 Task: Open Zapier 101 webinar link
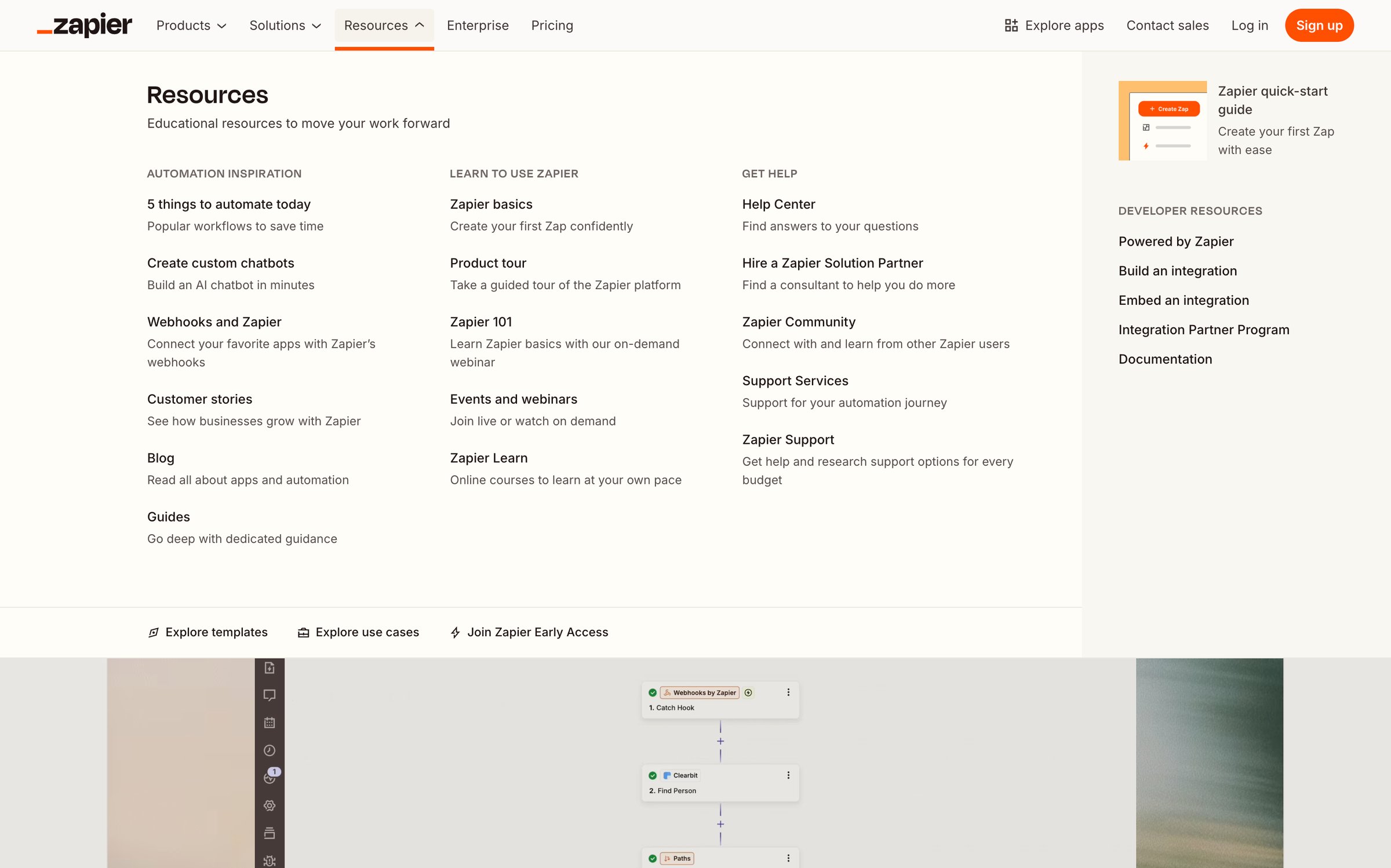pos(481,322)
